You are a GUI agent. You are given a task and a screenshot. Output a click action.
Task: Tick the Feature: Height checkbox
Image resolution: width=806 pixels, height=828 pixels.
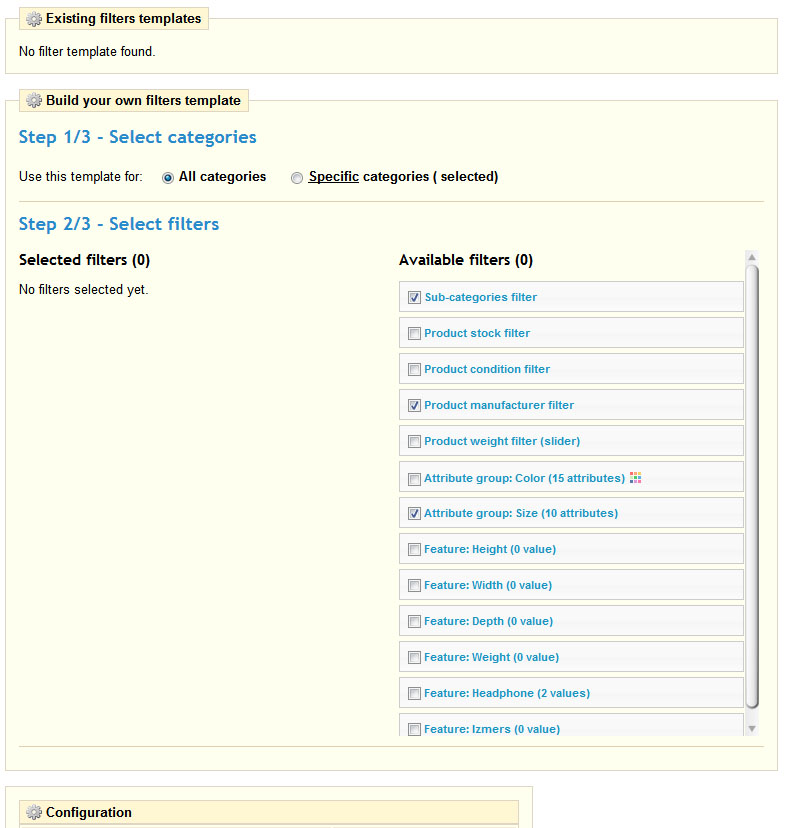click(414, 550)
